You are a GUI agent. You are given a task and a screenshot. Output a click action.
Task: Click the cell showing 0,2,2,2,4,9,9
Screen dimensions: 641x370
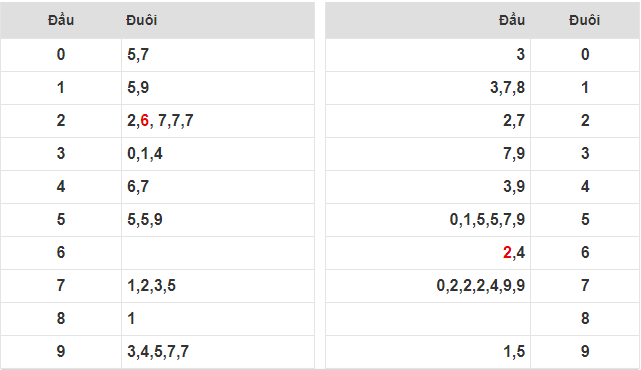[428, 285]
